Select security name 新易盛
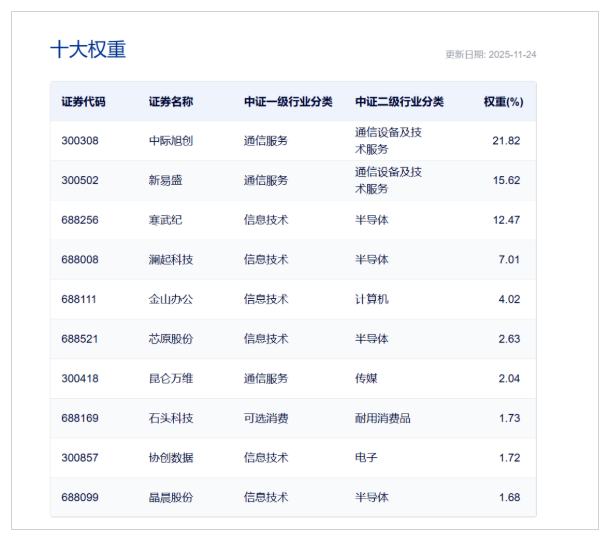 click(165, 180)
